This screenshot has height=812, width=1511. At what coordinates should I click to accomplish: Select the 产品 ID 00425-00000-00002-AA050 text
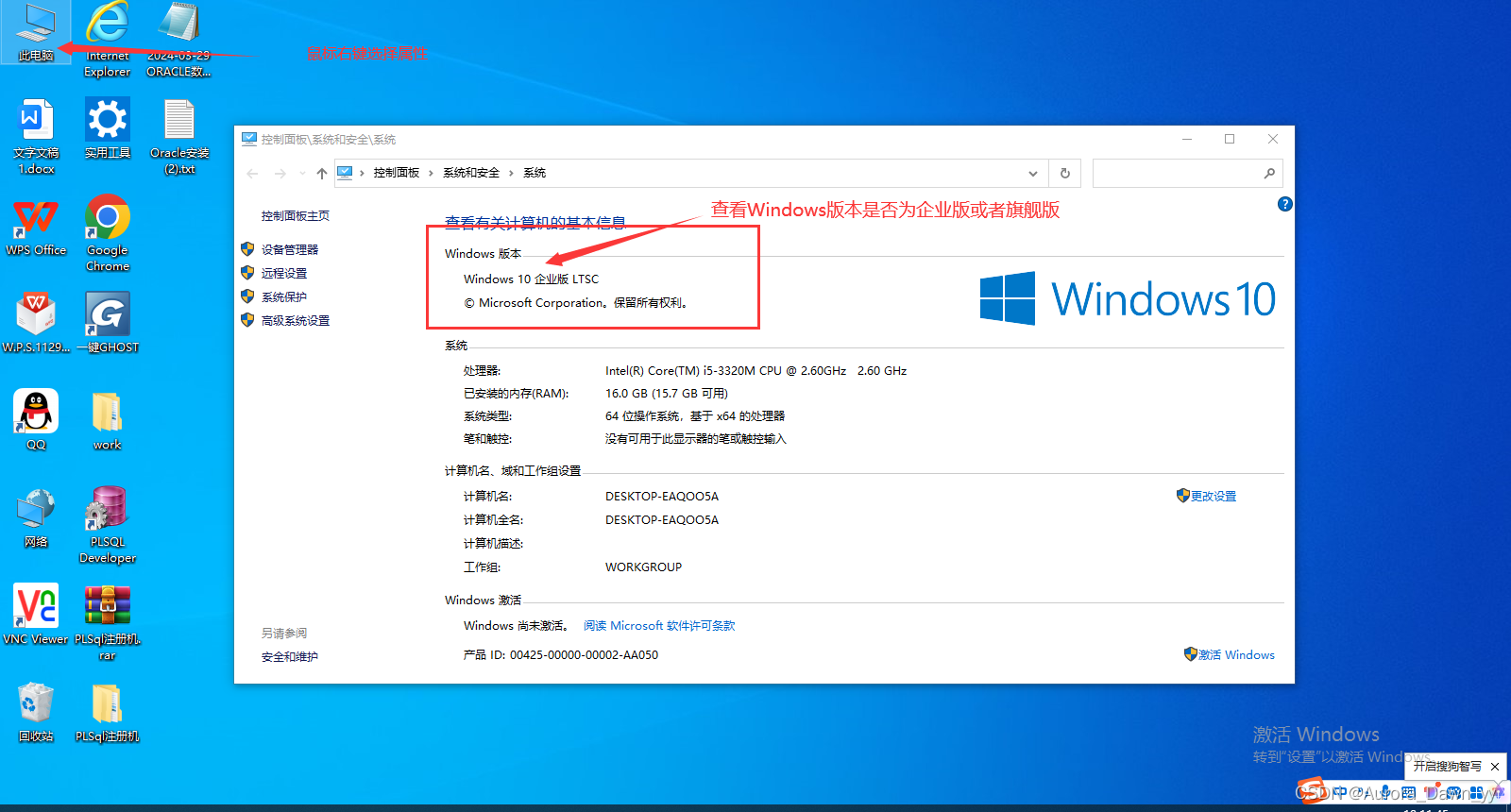[x=561, y=654]
